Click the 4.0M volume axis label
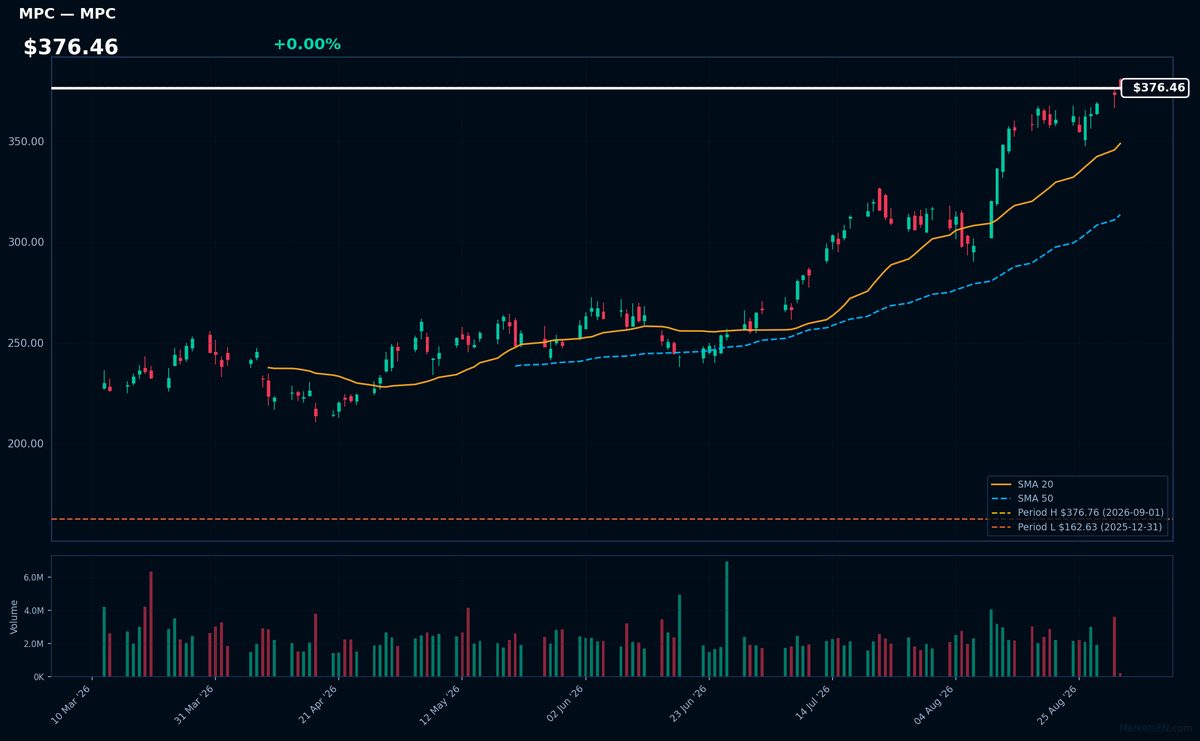The width and height of the screenshot is (1200, 741). tap(34, 611)
